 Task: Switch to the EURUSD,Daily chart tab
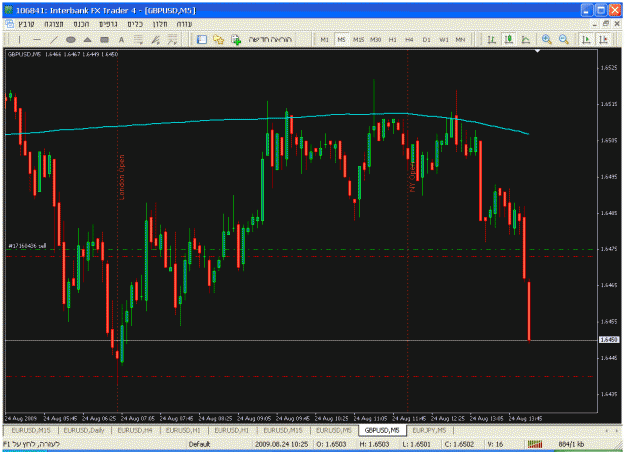pos(84,430)
